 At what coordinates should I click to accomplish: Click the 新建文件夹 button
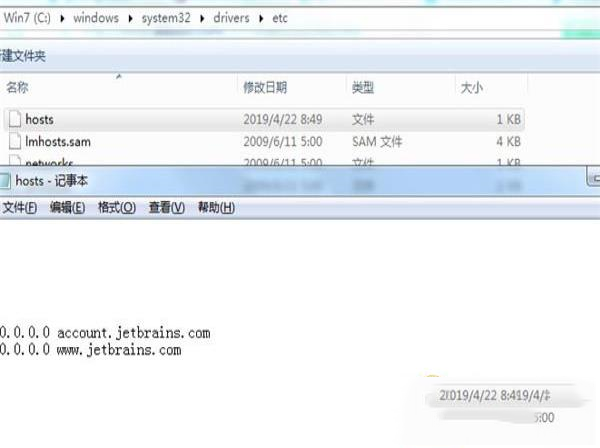coord(23,57)
